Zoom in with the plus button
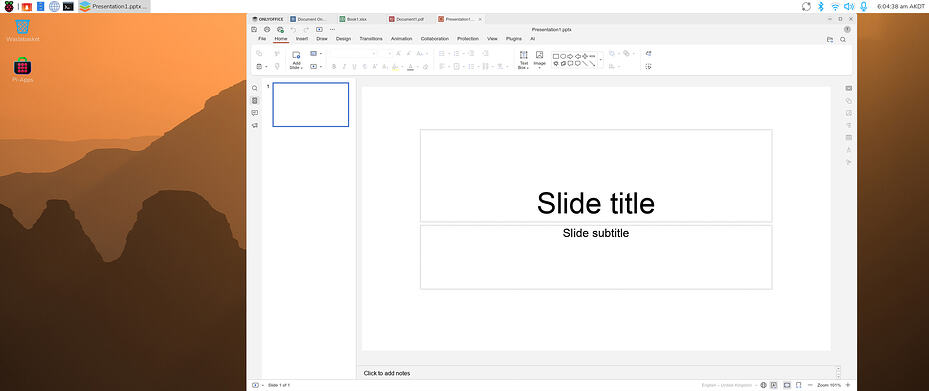The image size is (929, 391). pyautogui.click(x=848, y=385)
